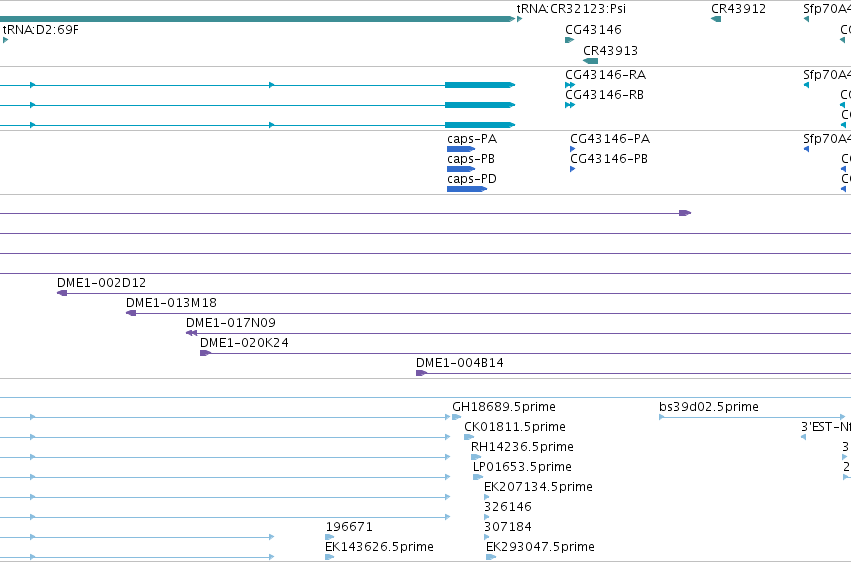851x562 pixels.
Task: Click the bs39d02.5prime EST label
Action: tap(708, 407)
